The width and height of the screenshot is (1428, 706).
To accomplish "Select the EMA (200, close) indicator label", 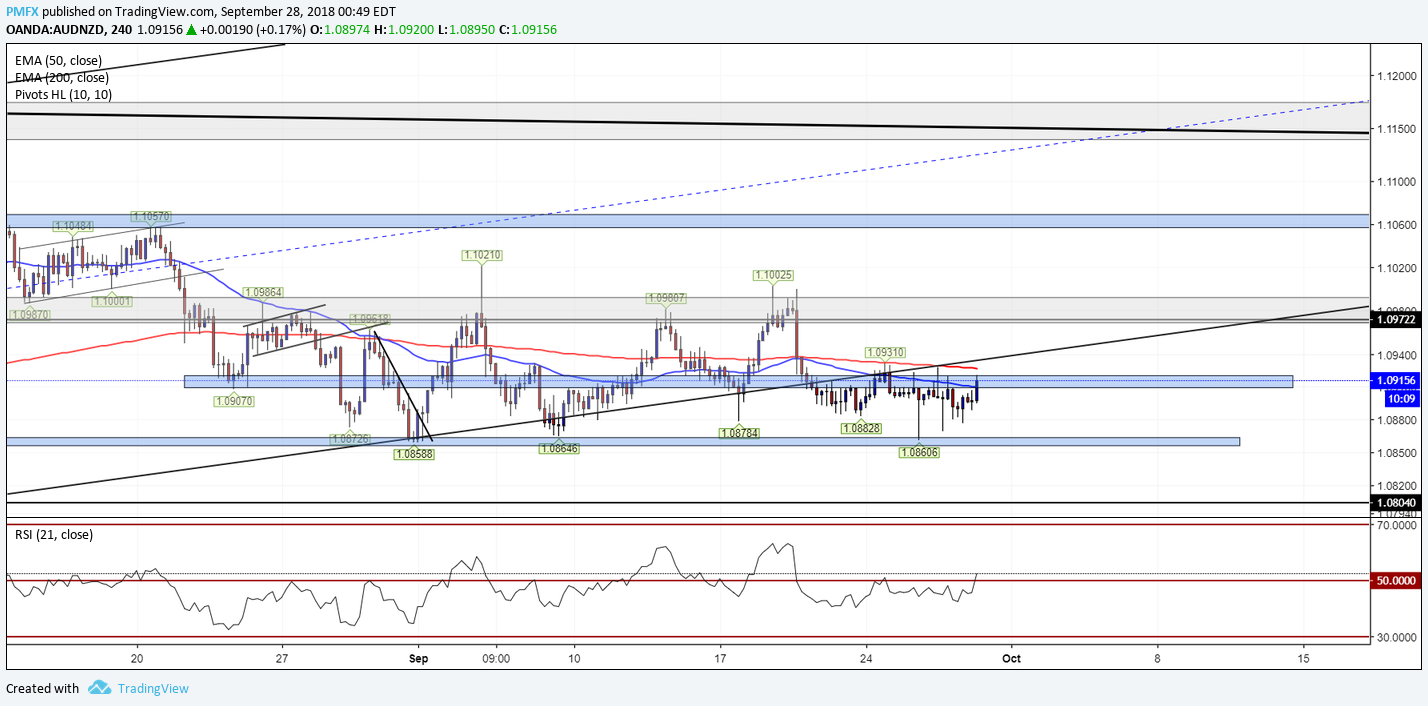I will pos(62,77).
